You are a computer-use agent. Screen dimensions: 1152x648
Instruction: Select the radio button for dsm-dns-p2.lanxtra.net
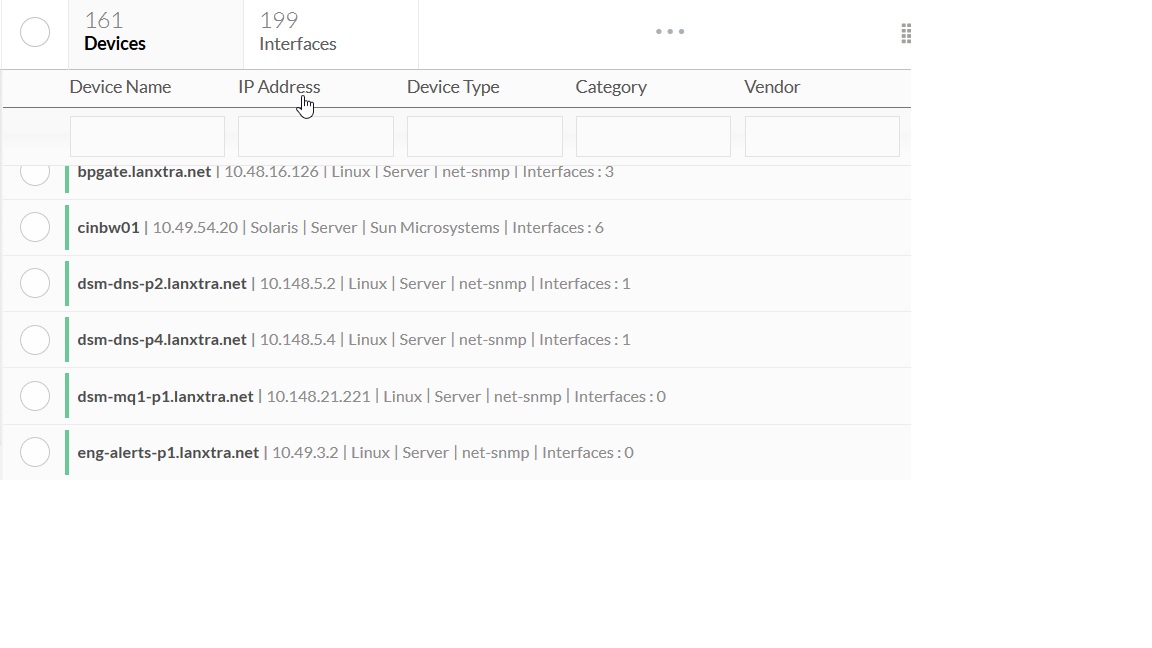35,283
